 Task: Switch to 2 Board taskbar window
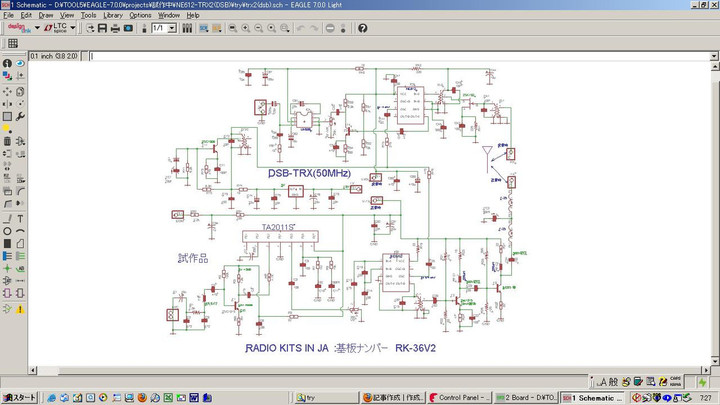tap(525, 397)
